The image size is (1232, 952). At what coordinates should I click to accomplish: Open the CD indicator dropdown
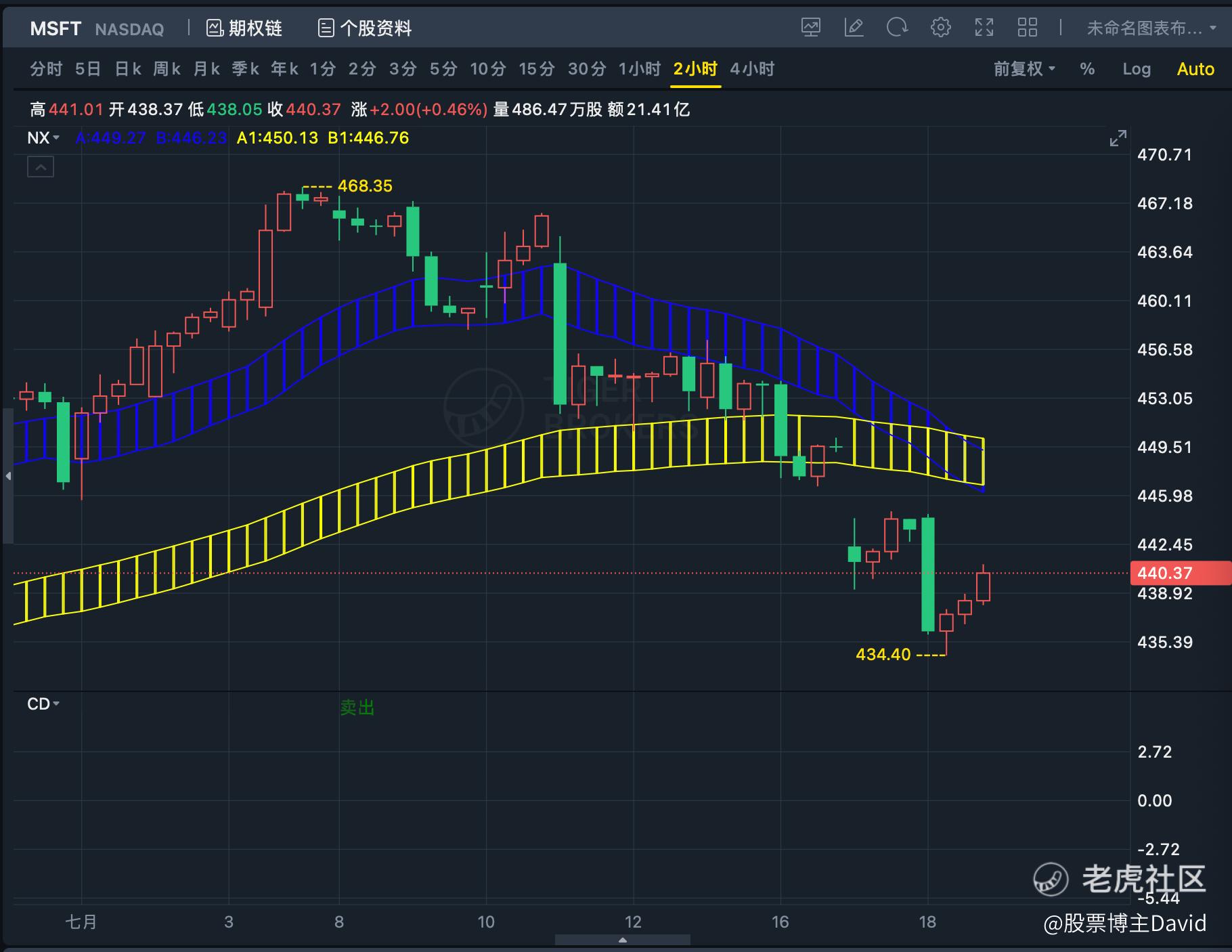[43, 704]
